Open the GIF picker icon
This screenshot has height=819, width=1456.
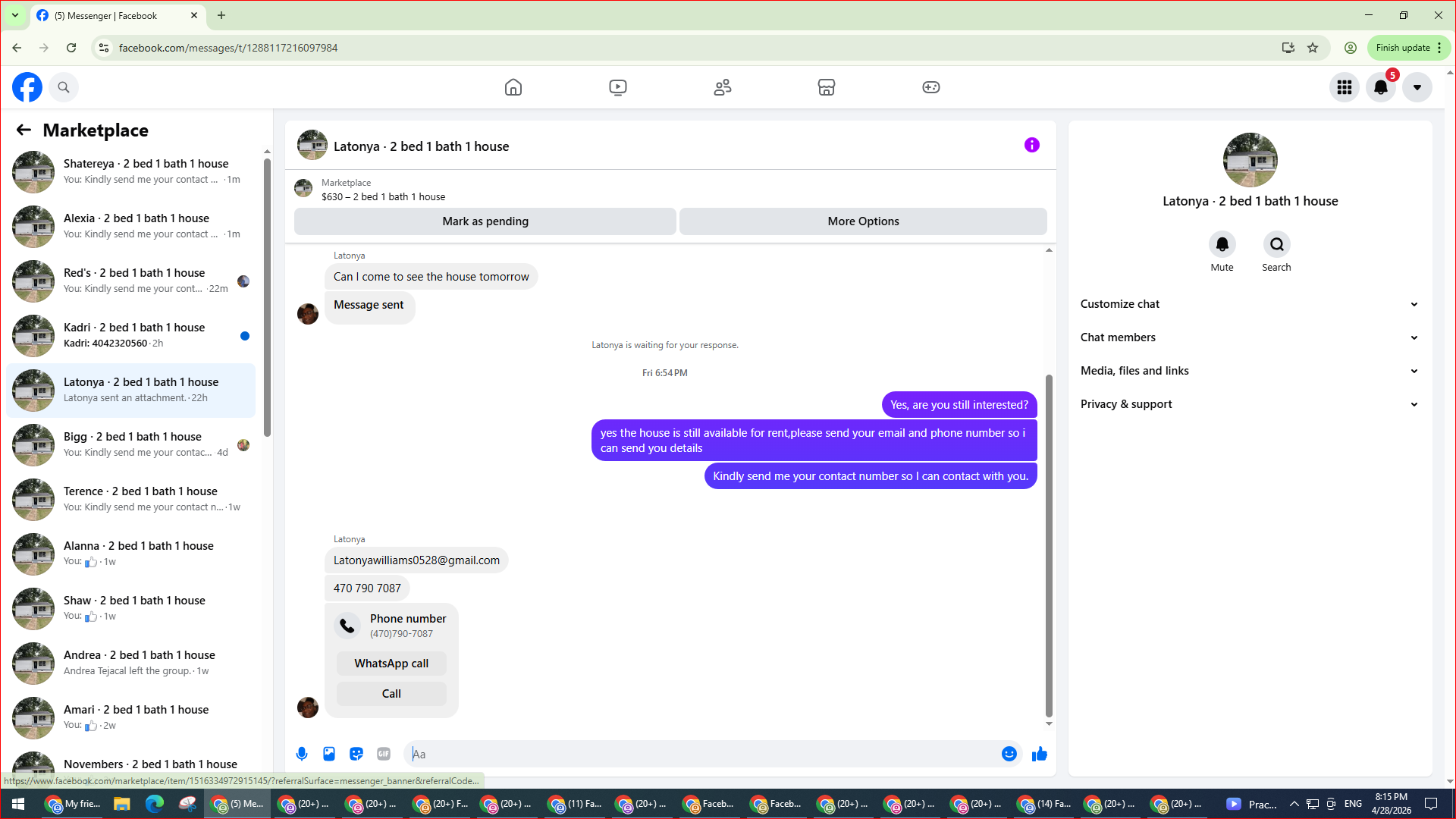tap(384, 754)
